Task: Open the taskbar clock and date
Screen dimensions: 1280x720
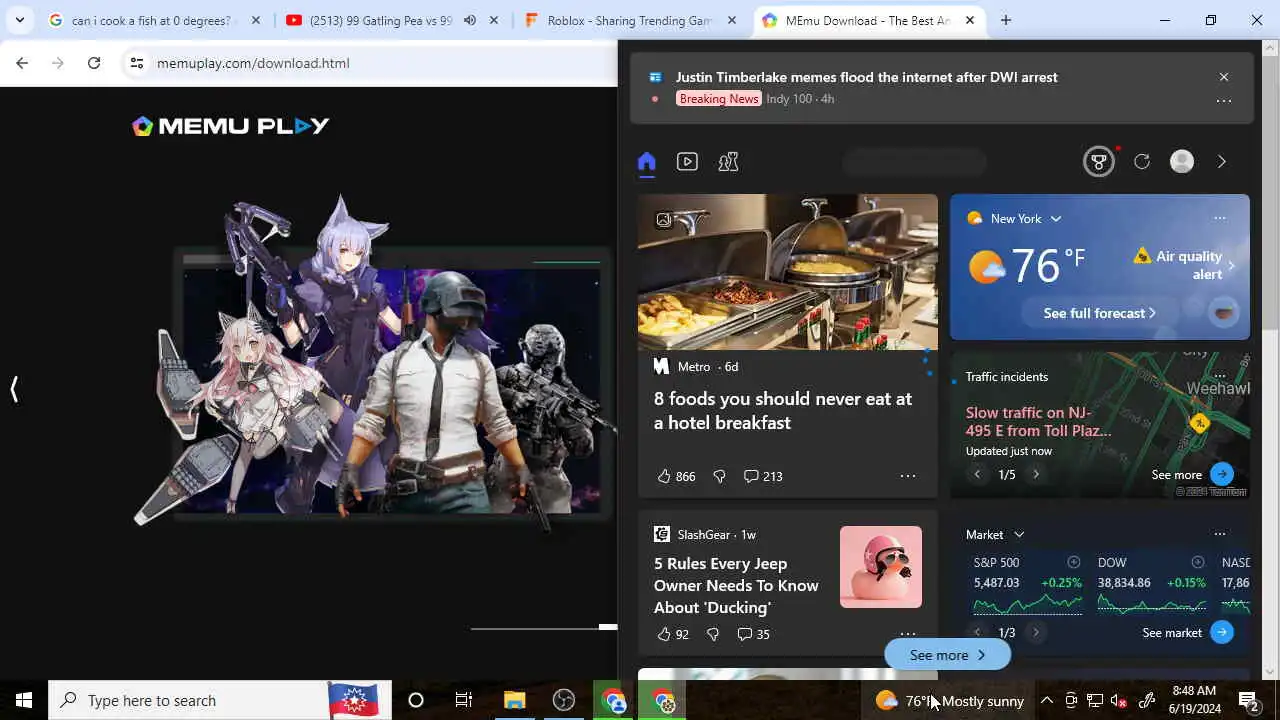Action: click(1194, 700)
